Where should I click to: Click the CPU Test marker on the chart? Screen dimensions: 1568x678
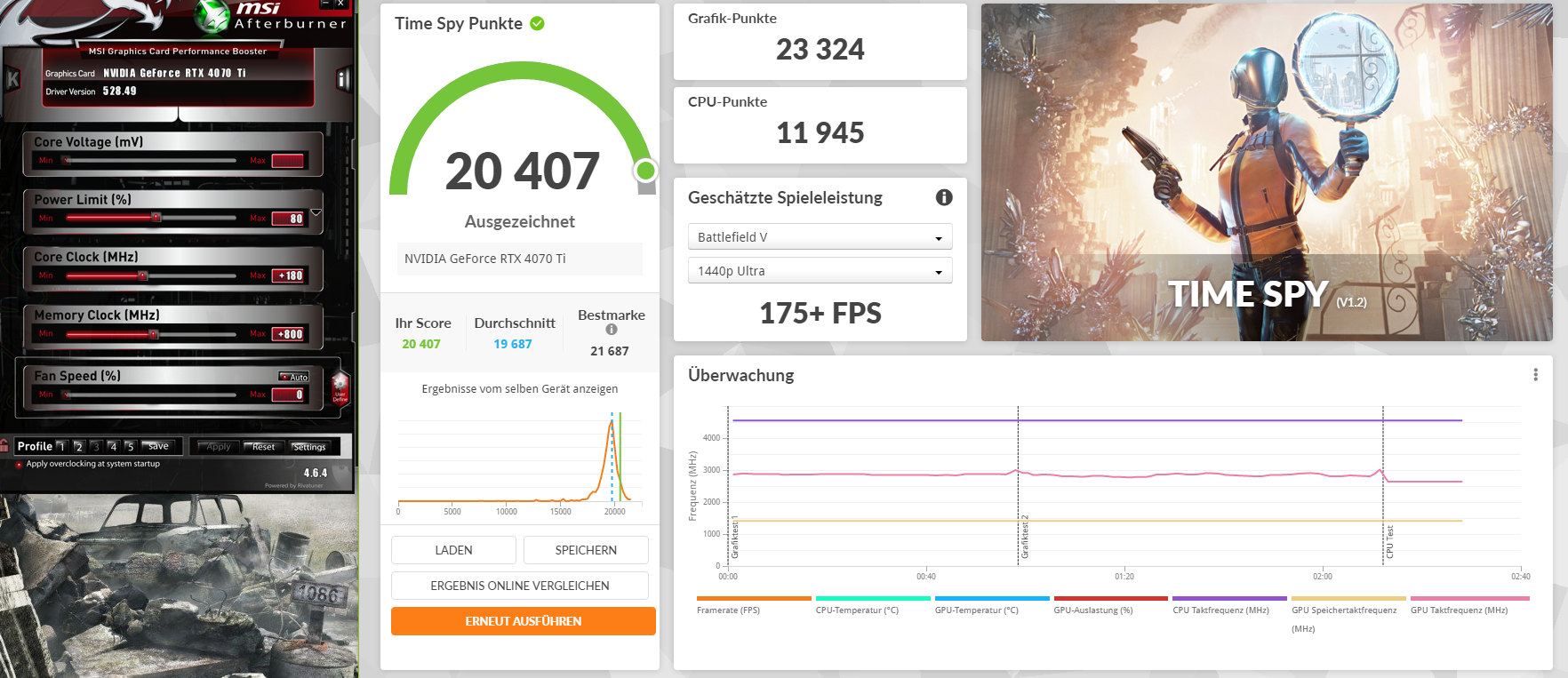point(1390,541)
